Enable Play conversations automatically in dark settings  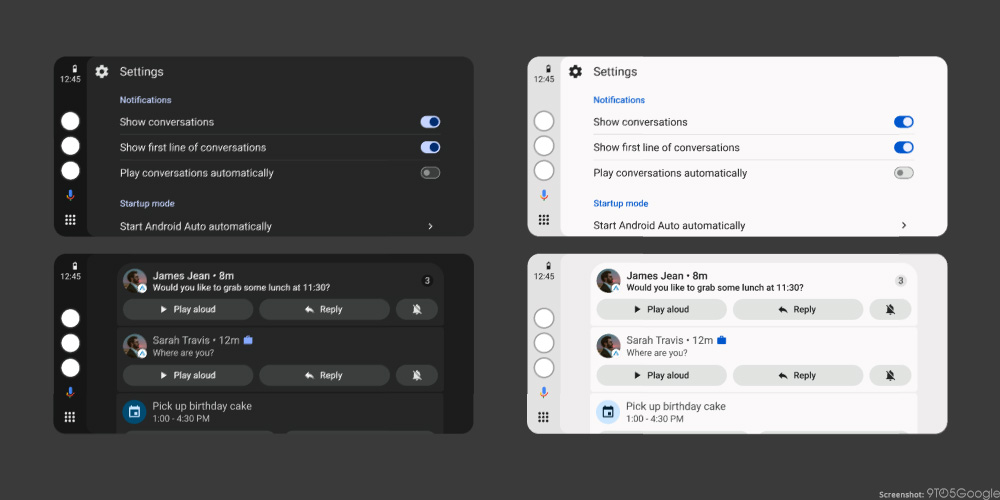pyautogui.click(x=430, y=173)
